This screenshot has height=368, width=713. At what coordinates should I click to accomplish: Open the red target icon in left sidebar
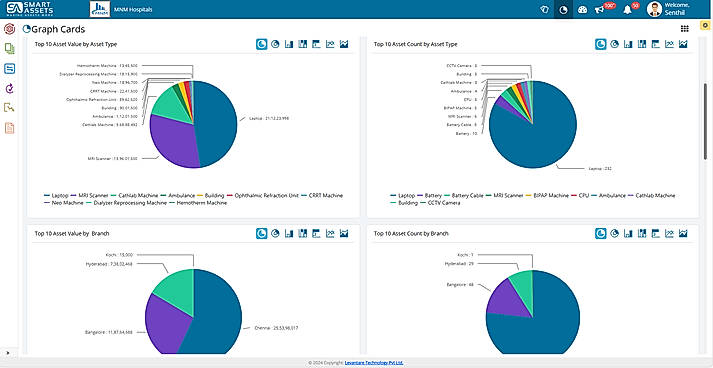click(x=9, y=29)
